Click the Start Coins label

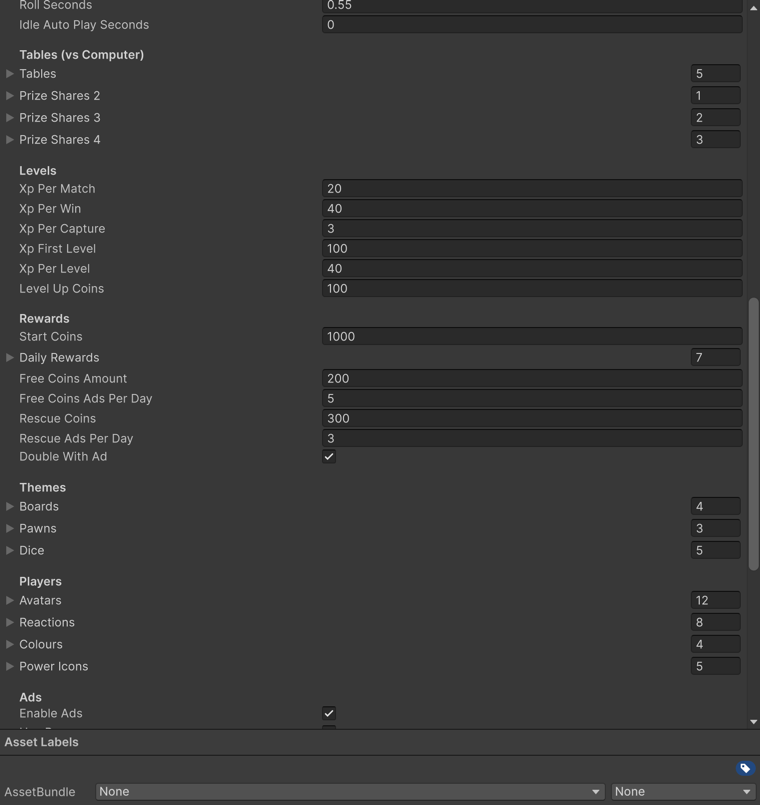click(51, 336)
